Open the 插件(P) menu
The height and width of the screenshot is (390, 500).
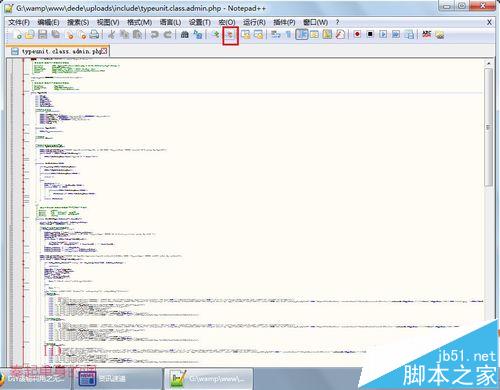click(x=284, y=22)
